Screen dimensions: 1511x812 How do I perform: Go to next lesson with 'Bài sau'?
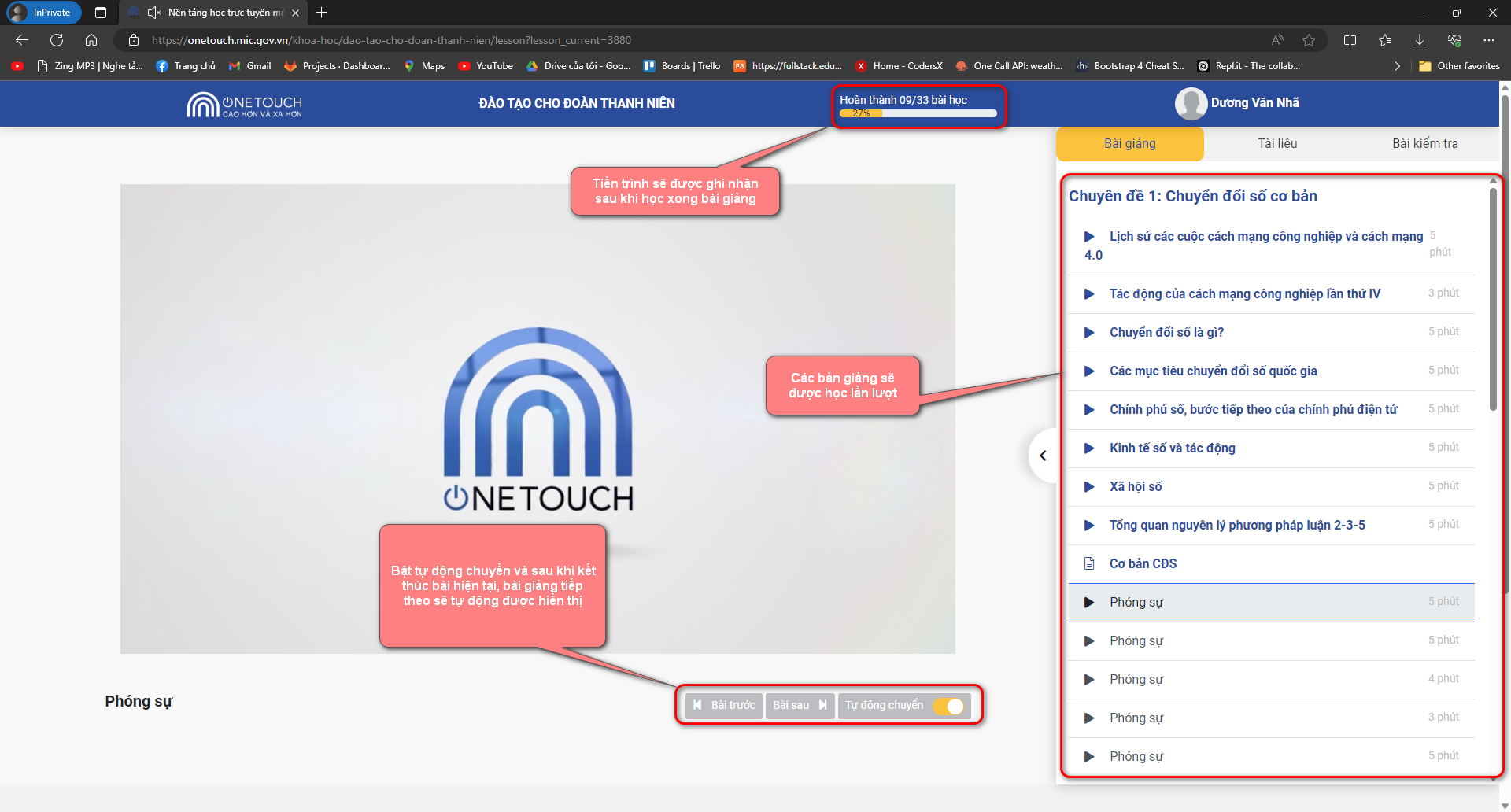coord(800,706)
